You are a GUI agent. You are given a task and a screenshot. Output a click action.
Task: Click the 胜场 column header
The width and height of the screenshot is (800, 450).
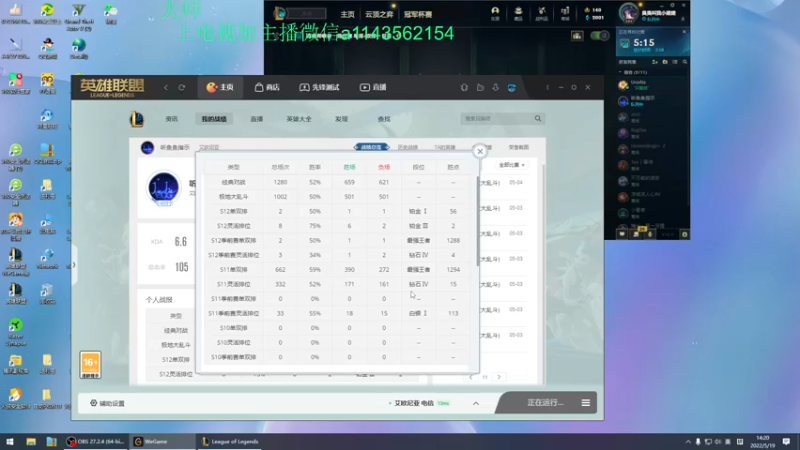click(349, 167)
